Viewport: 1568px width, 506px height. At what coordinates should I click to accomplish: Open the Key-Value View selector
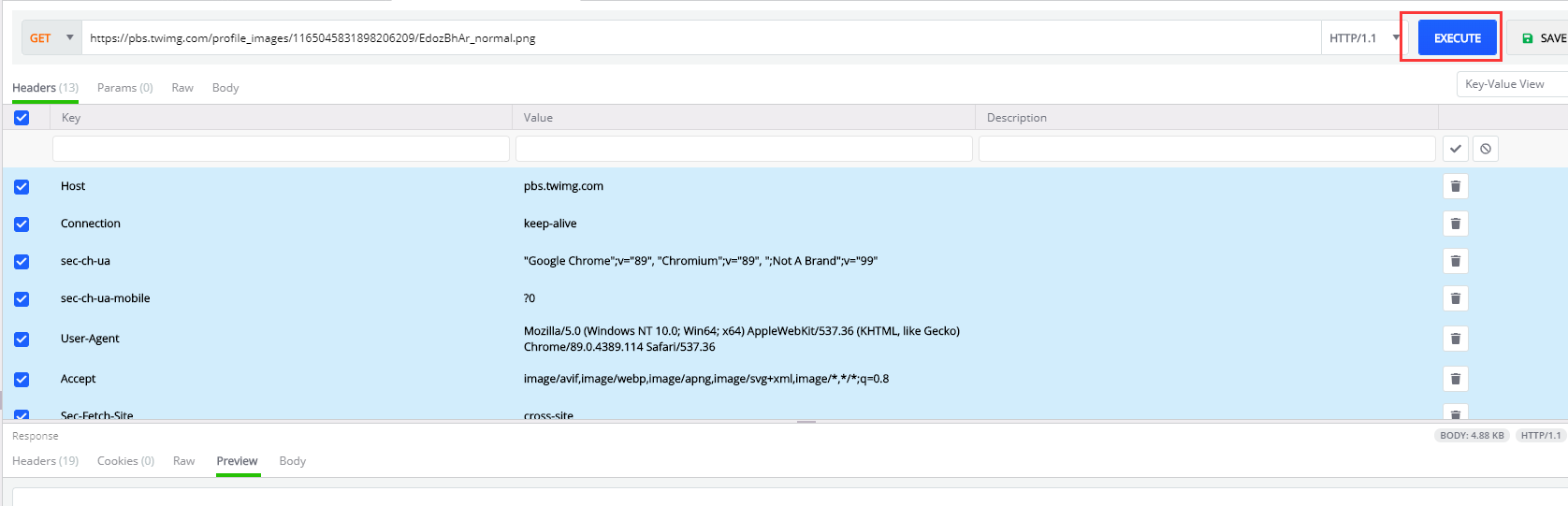(x=1510, y=84)
